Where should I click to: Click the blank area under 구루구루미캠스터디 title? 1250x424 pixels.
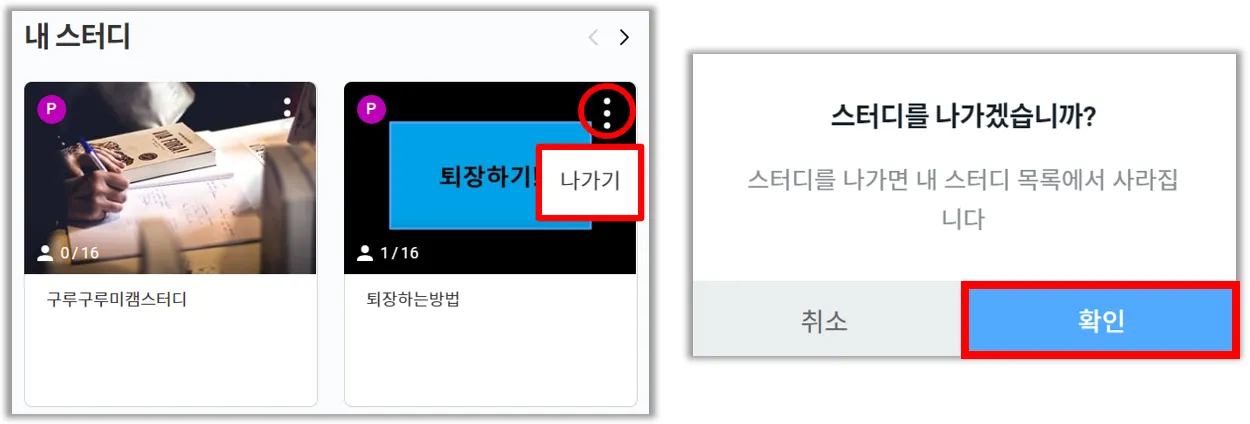point(170,360)
